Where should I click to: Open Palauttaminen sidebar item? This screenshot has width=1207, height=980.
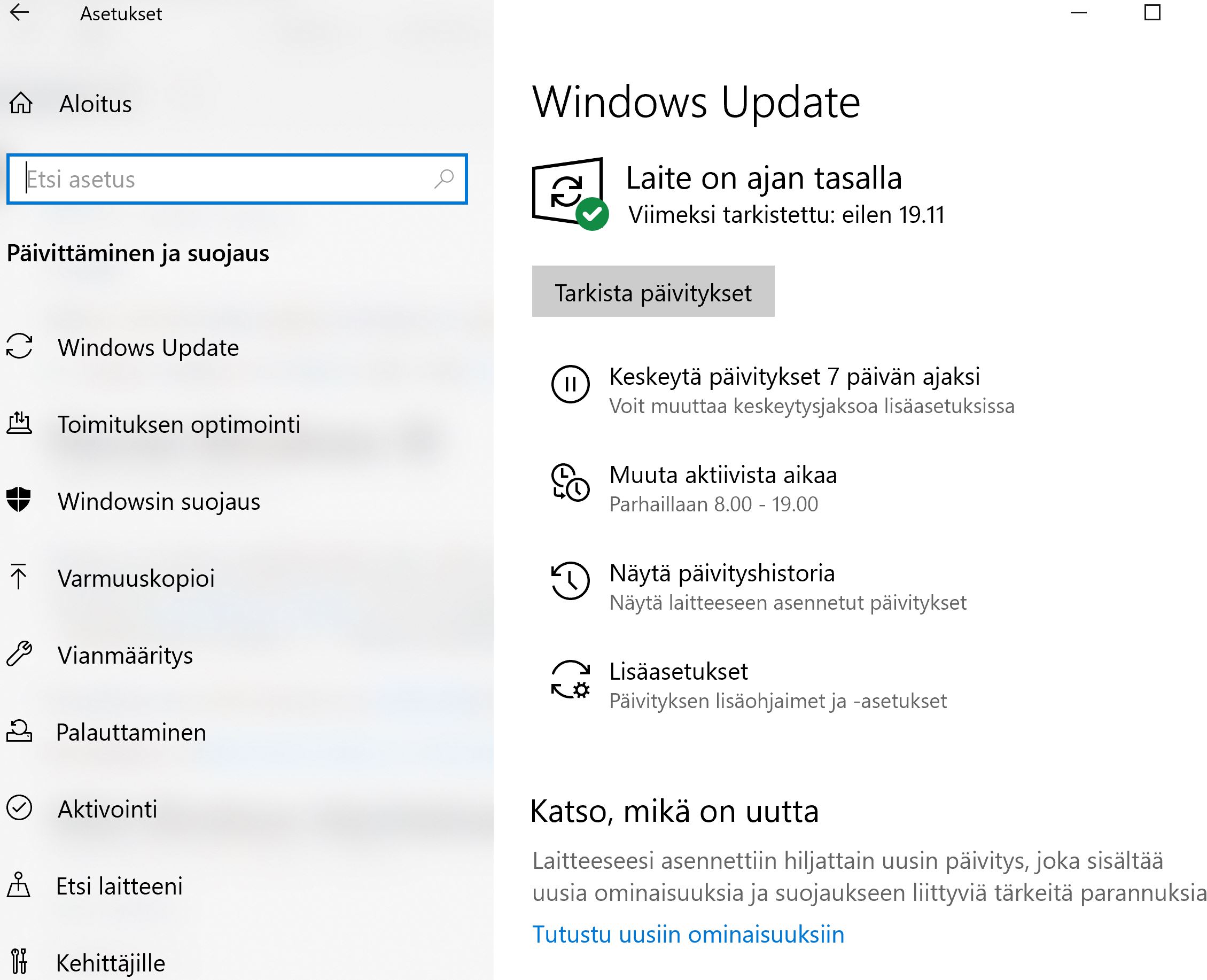pyautogui.click(x=131, y=732)
